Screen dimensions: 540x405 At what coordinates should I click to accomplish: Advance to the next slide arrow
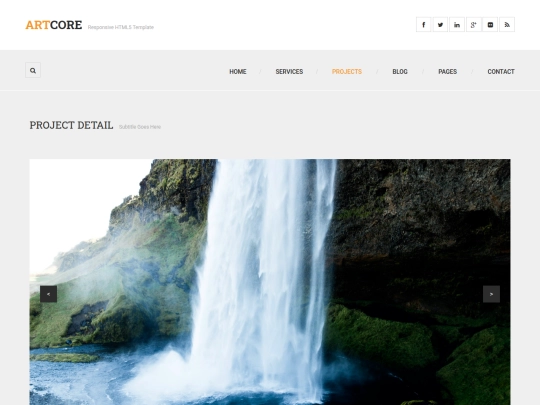[491, 294]
